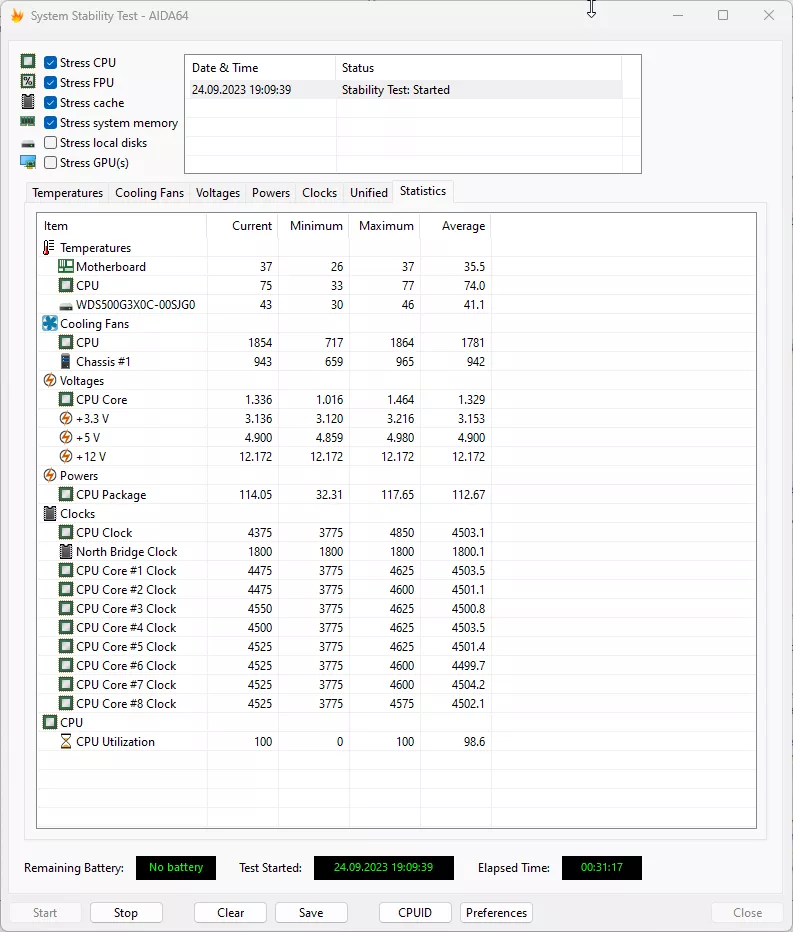Click the system memory RAM stick icon

(28, 121)
